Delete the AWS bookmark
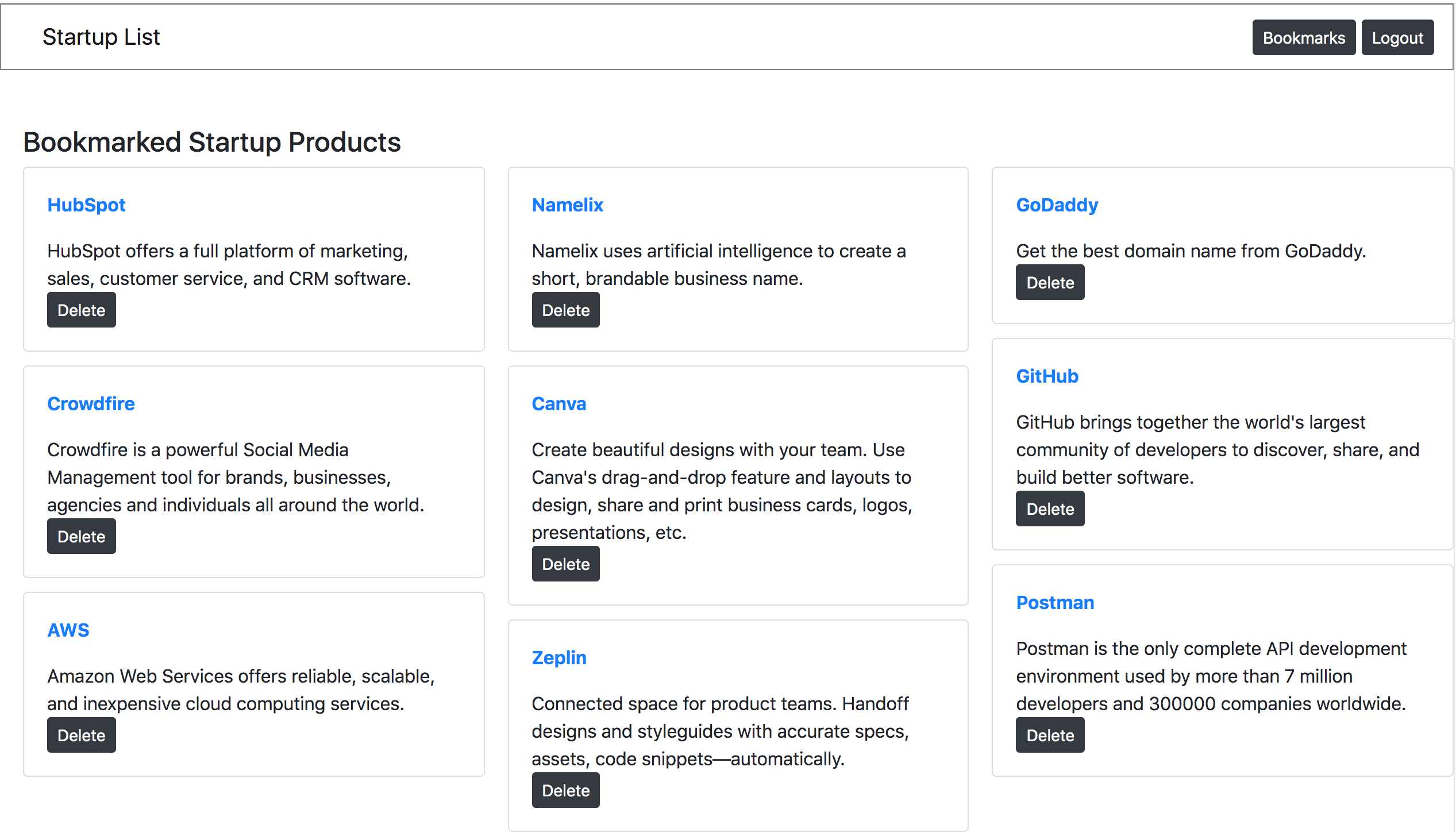This screenshot has width=1456, height=832. click(81, 734)
